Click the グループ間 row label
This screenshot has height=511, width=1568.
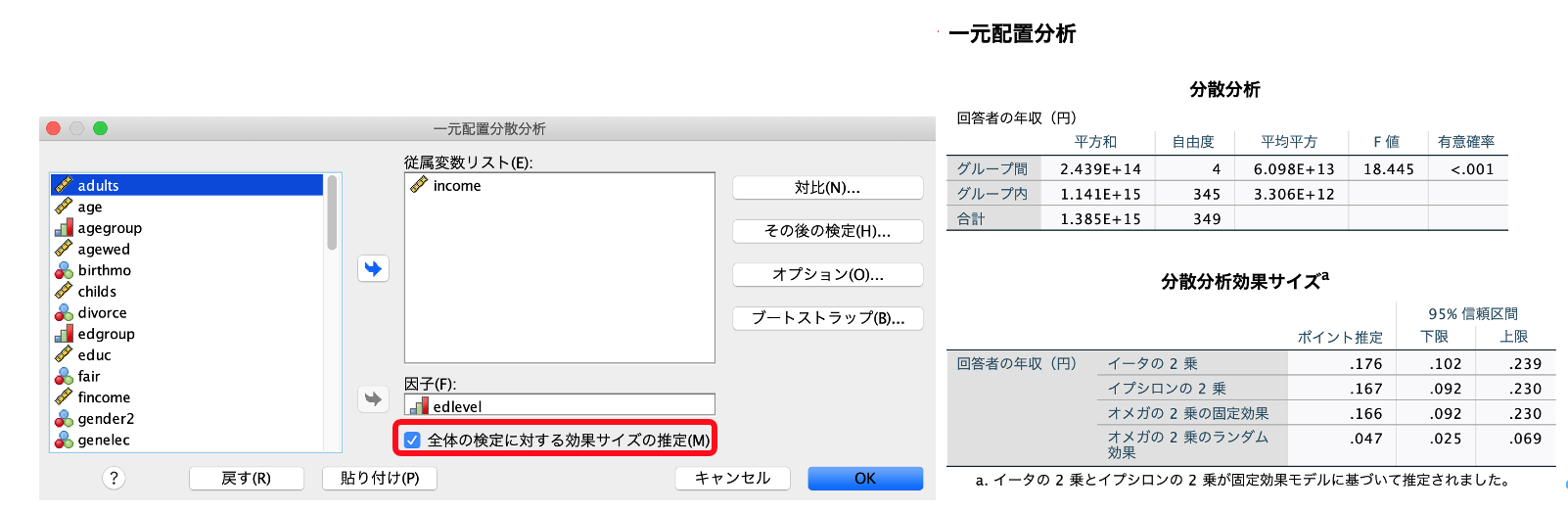click(x=992, y=168)
